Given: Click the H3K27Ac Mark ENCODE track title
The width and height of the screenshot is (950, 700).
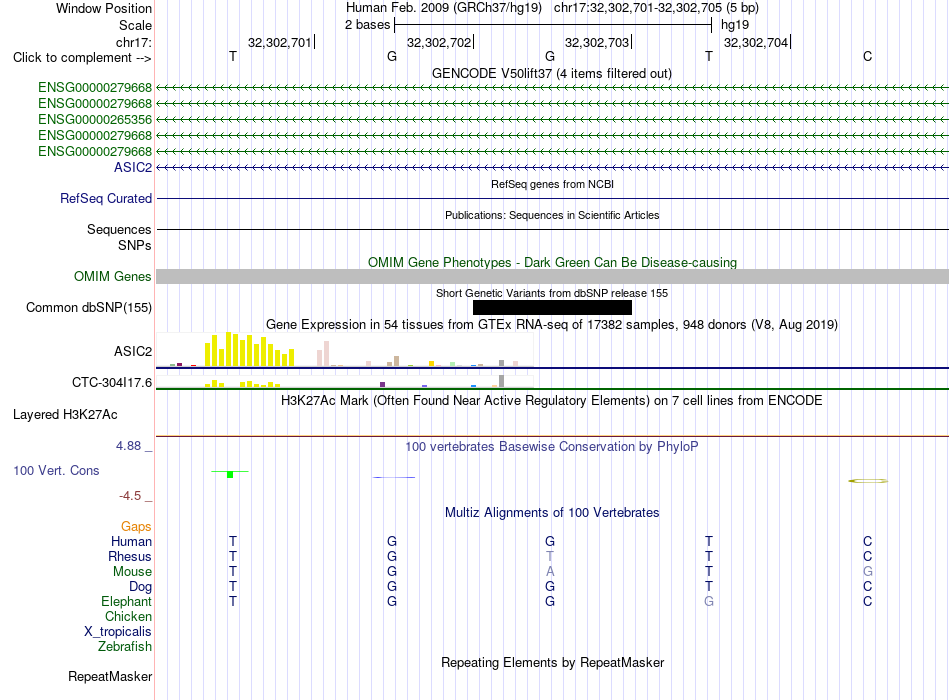Looking at the screenshot, I should click(x=552, y=401).
